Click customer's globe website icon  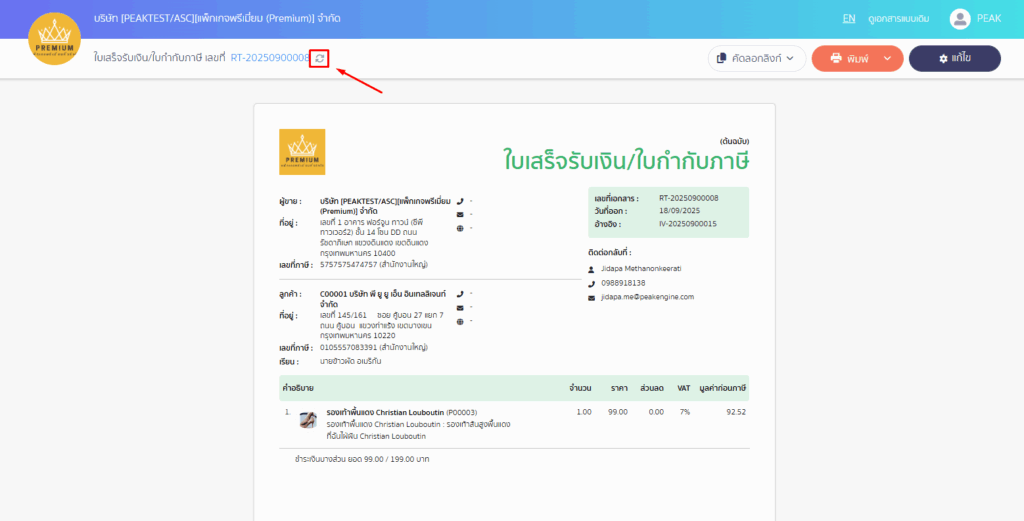point(460,322)
